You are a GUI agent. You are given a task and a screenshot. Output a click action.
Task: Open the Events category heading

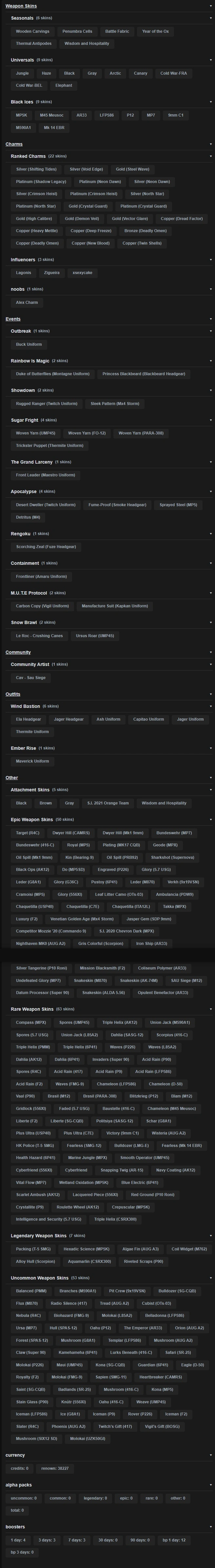13,319
